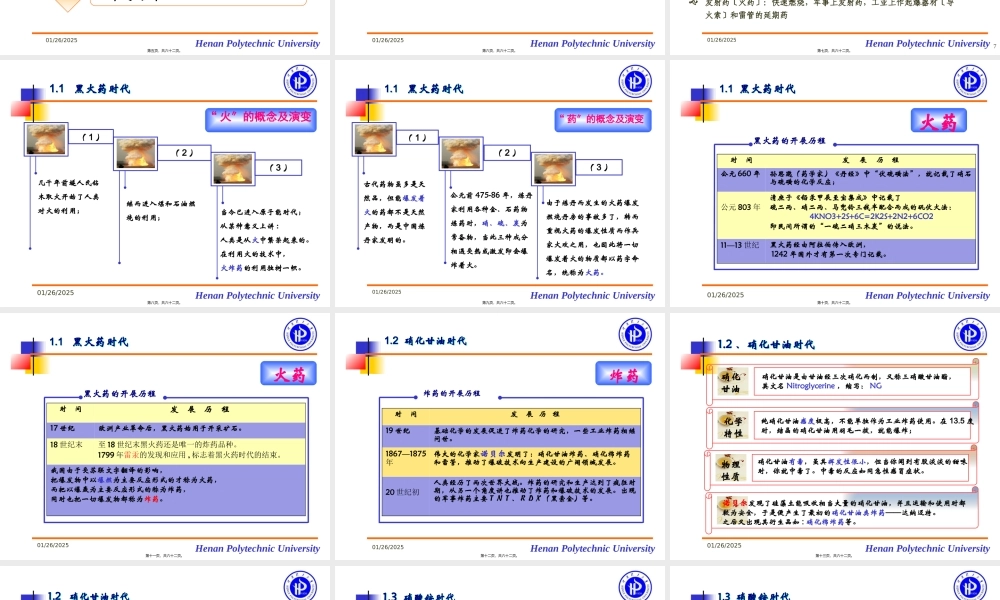Click the flame picture beside label （3）
This screenshot has height=600, width=1000.
coord(233,168)
